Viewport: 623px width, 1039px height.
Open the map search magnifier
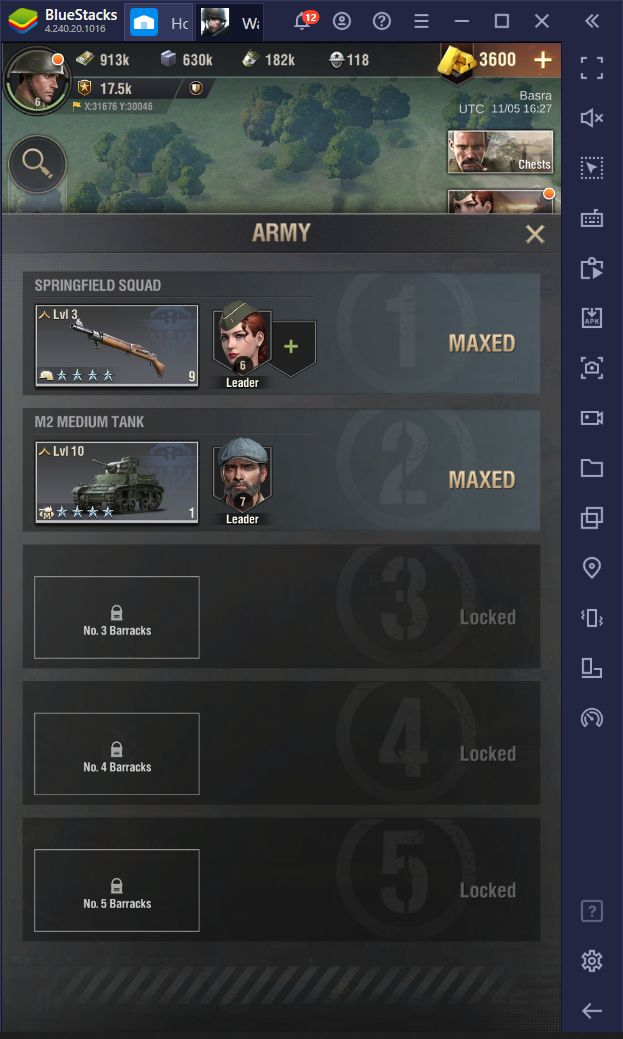(x=37, y=164)
